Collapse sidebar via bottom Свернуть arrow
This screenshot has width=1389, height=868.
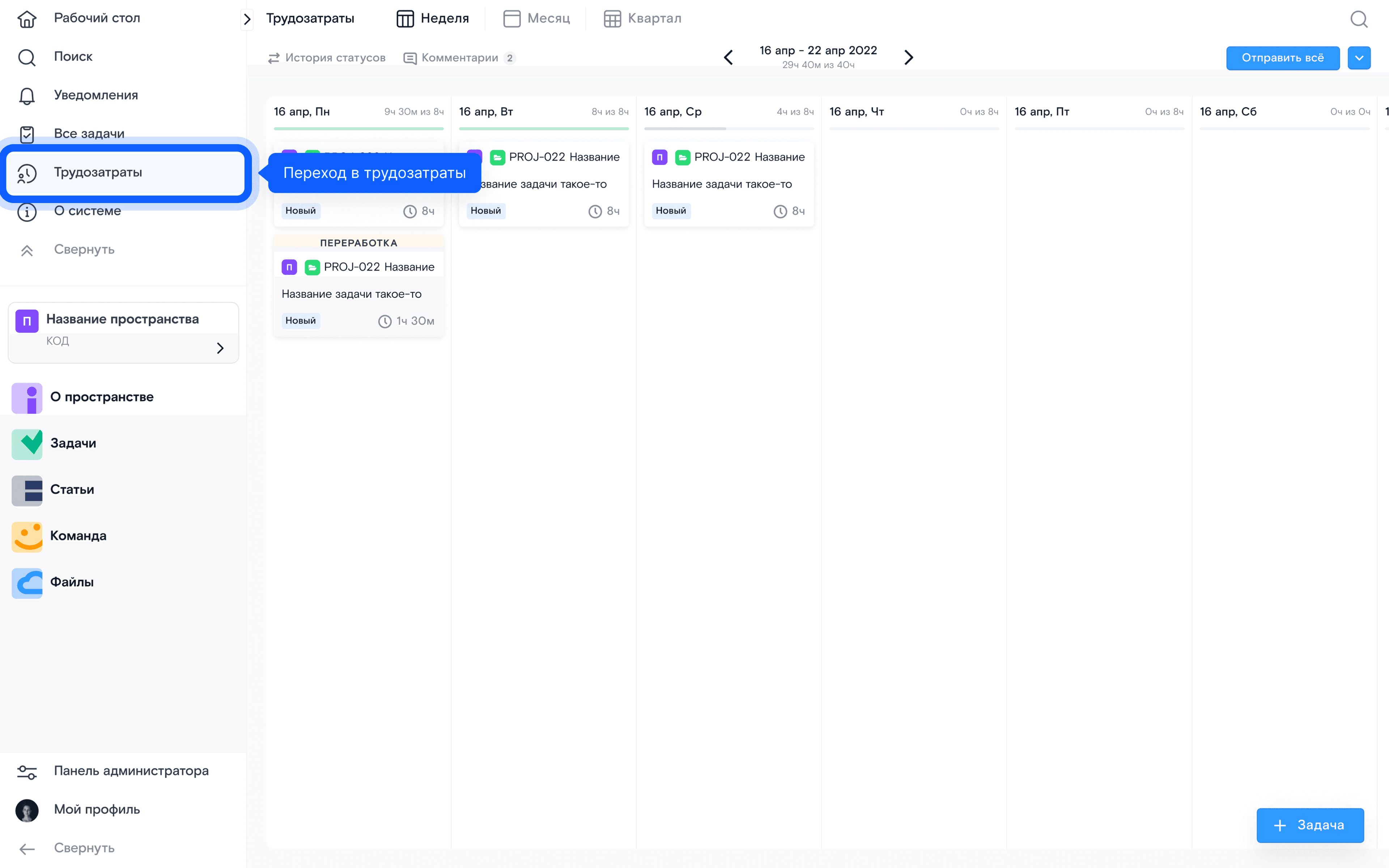(x=26, y=848)
